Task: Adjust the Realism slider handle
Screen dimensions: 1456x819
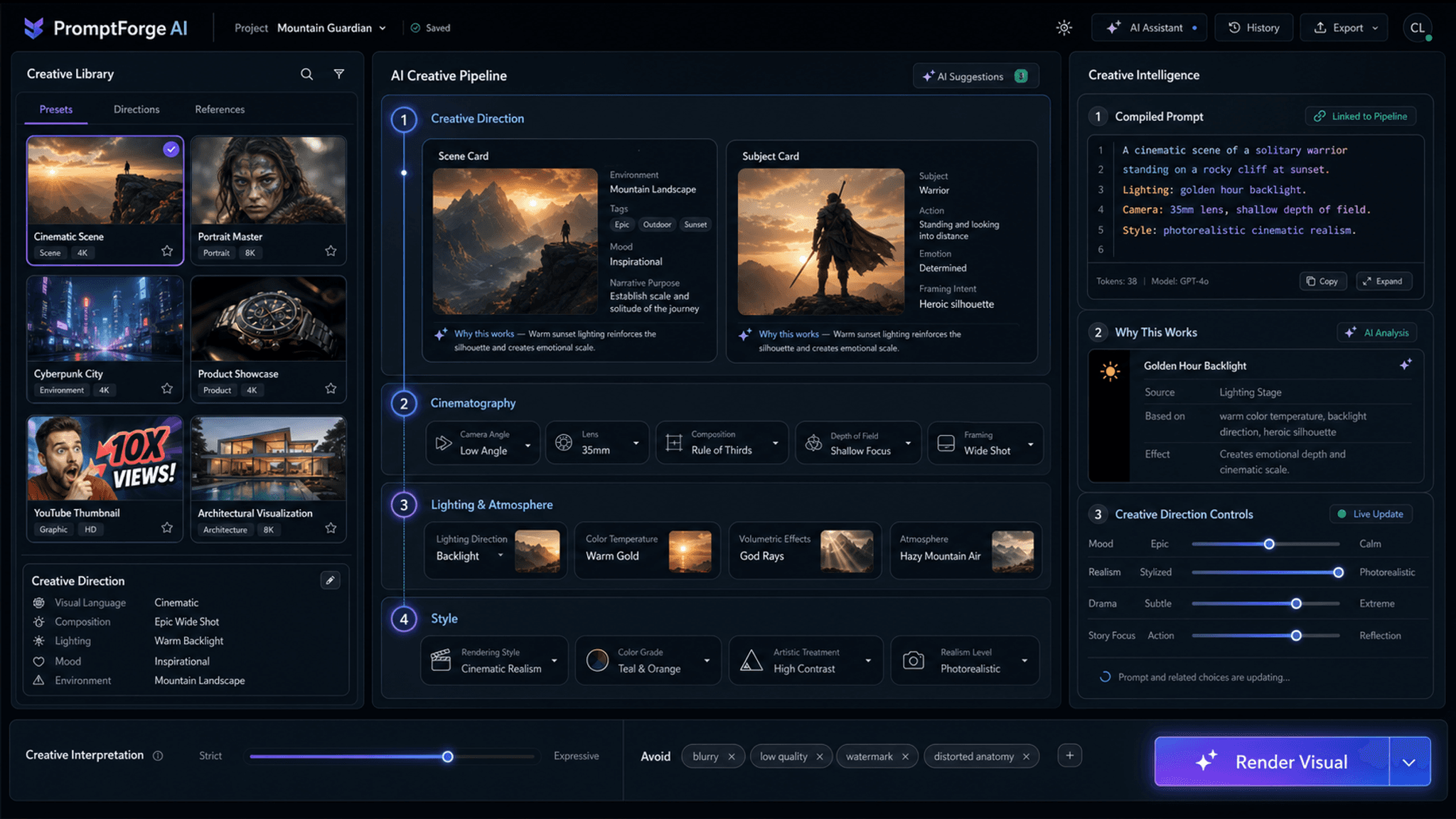Action: (1338, 572)
